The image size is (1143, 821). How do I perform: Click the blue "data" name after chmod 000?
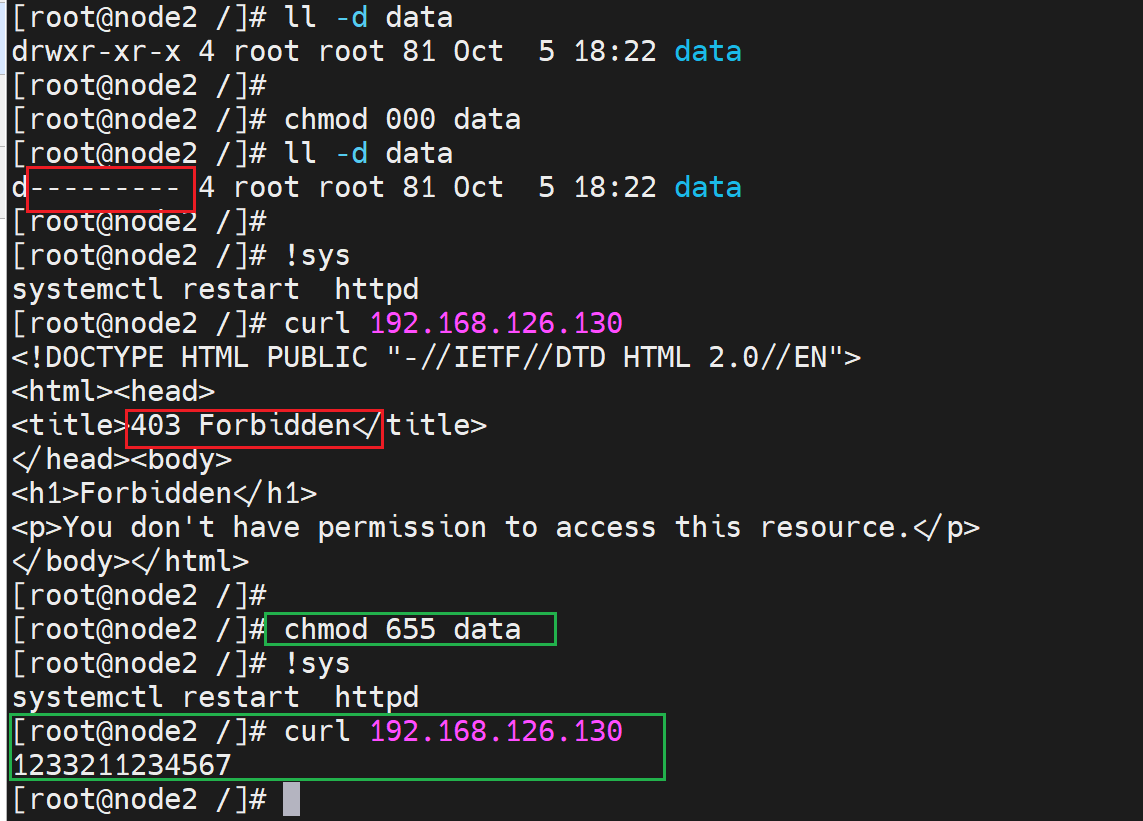pos(708,187)
